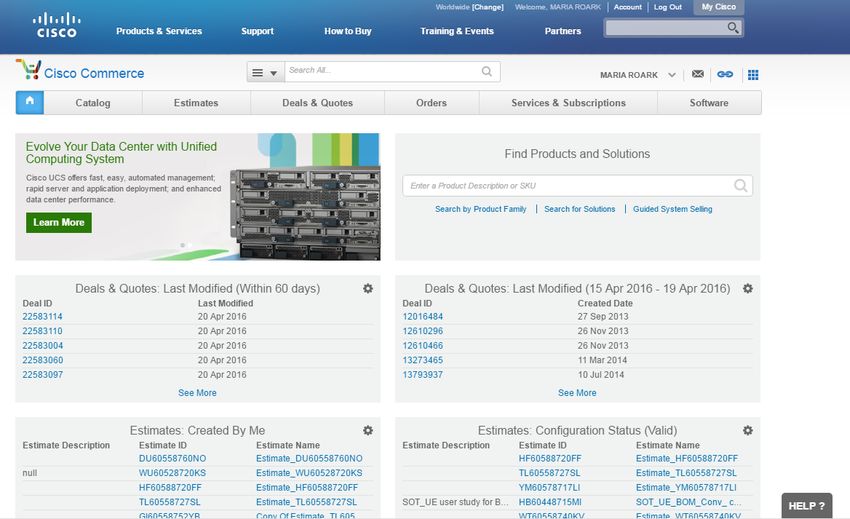Open settings gear for Configuration Status widget
The width and height of the screenshot is (850, 519).
[x=748, y=430]
